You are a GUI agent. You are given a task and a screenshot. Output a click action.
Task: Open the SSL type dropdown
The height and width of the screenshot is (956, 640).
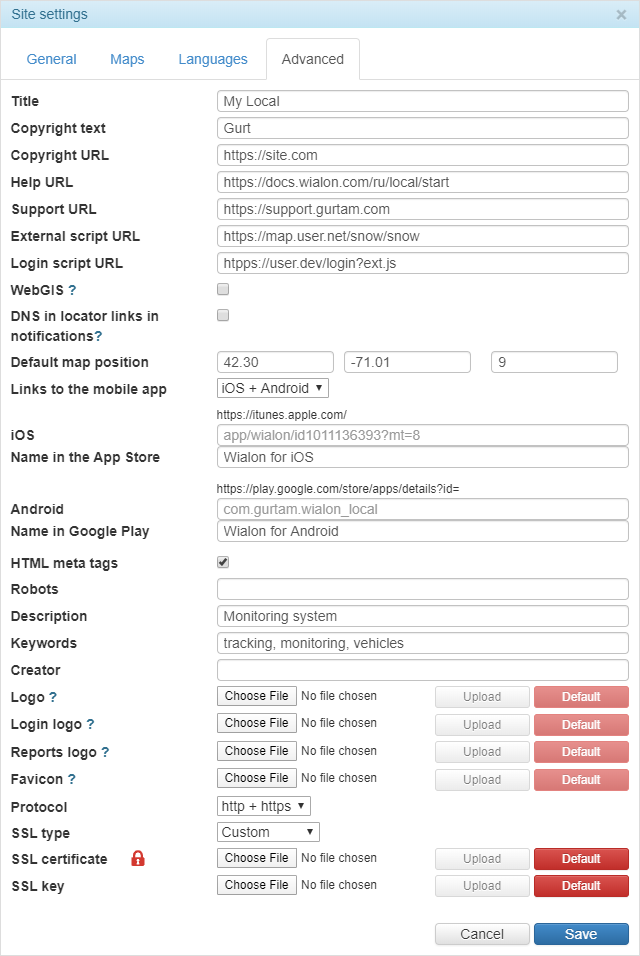[268, 832]
